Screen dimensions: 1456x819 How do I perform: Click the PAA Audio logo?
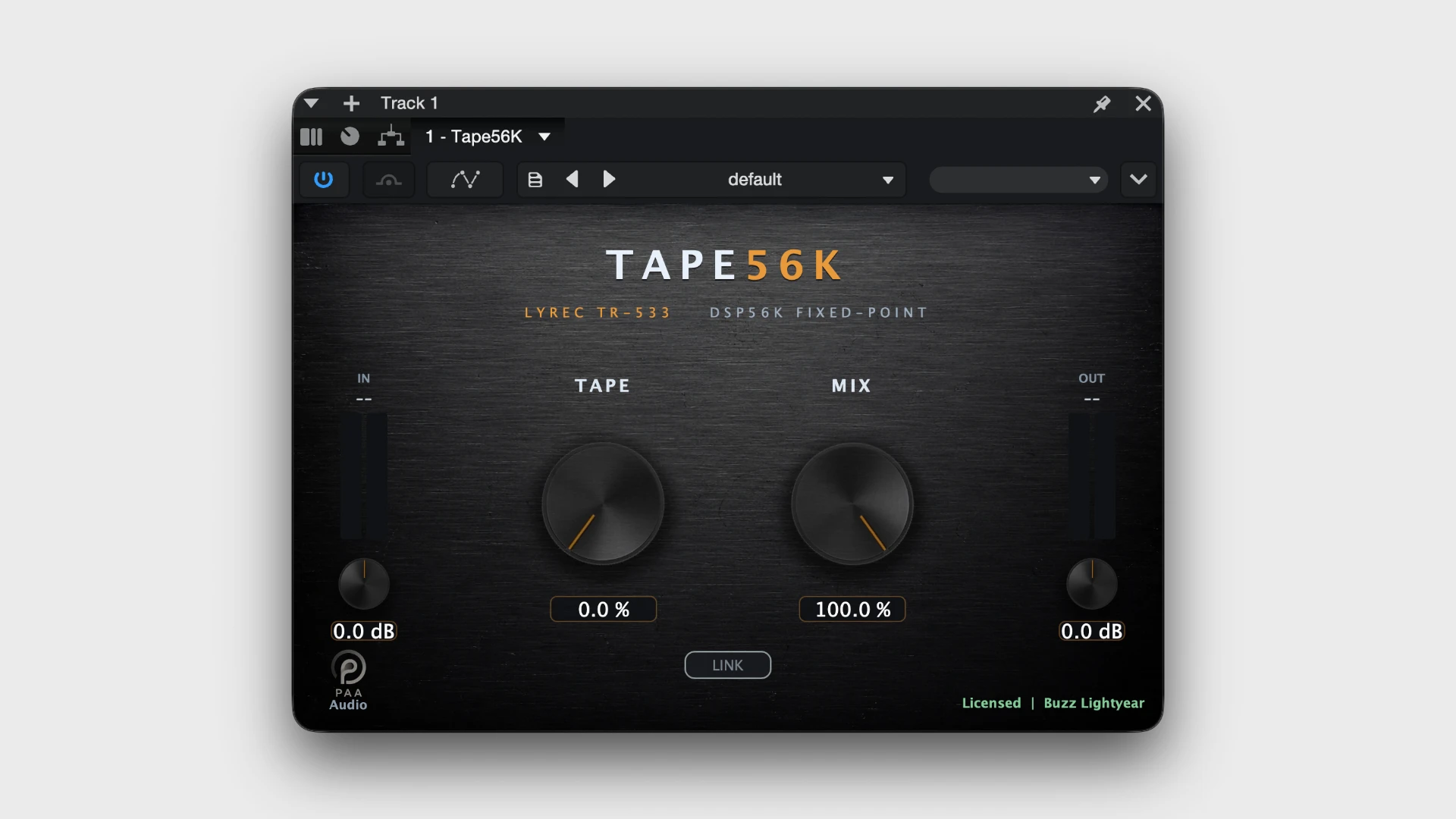[x=349, y=681]
